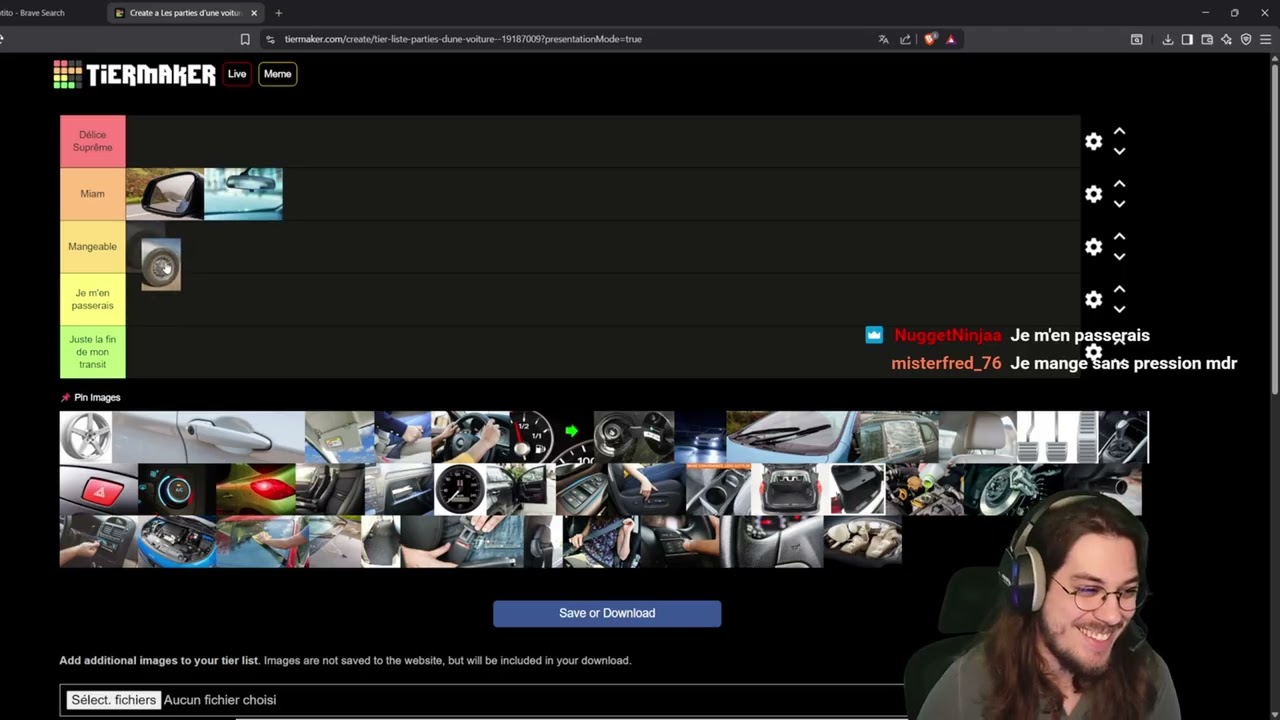This screenshot has width=1280, height=720.
Task: Pick the window sunshade image
Action: click(x=897, y=437)
